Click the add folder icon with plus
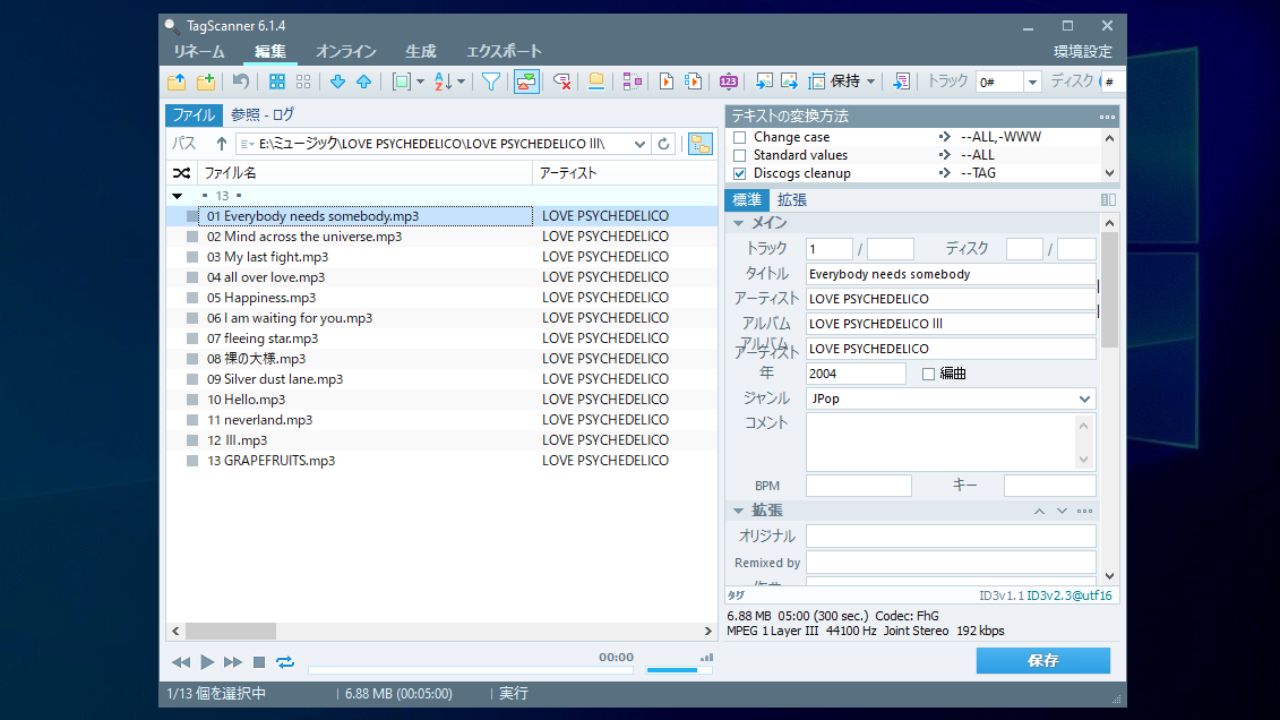This screenshot has width=1280, height=720. click(206, 82)
